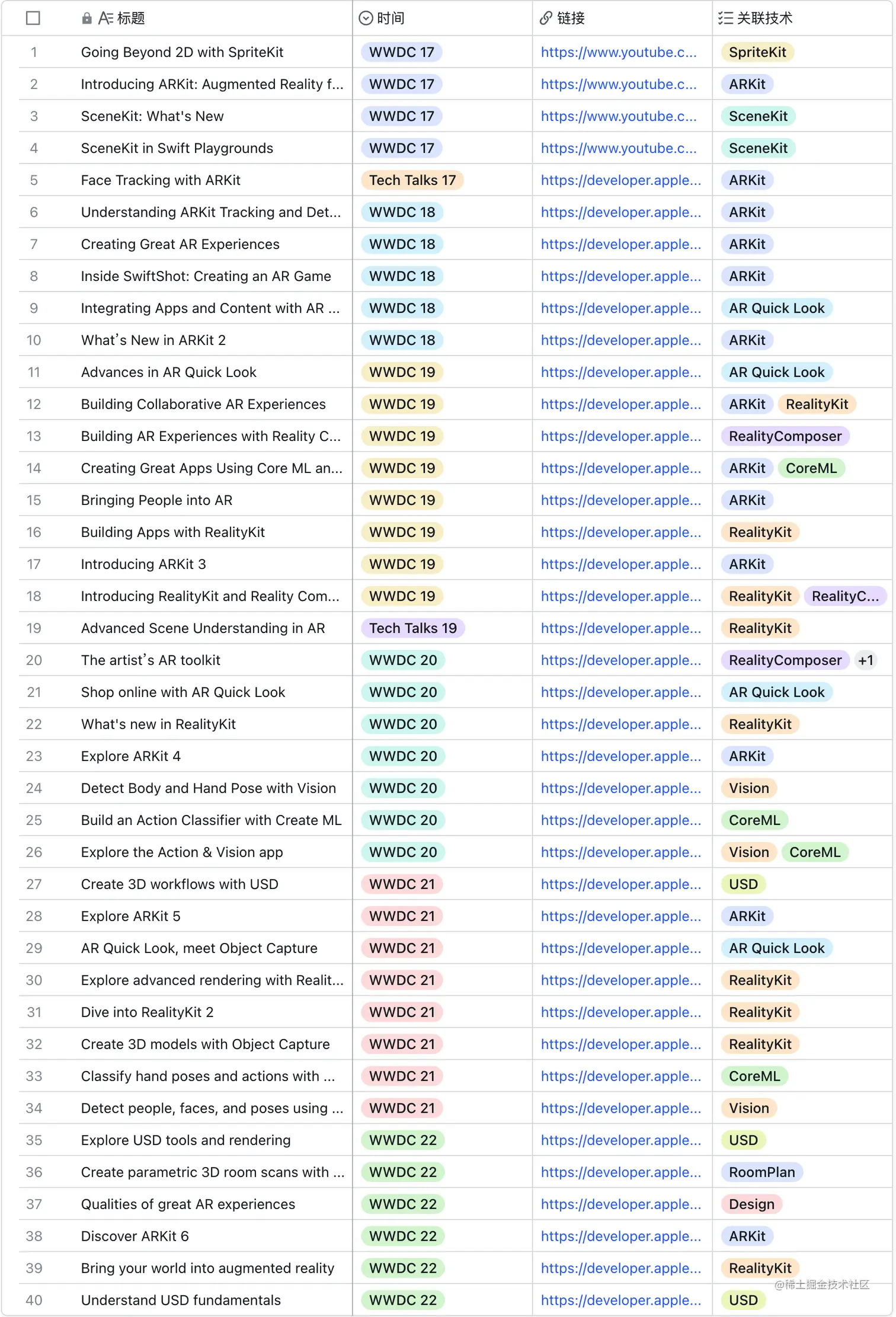
Task: Select title 'Building Collaborative AR Experiences'
Action: pos(203,404)
